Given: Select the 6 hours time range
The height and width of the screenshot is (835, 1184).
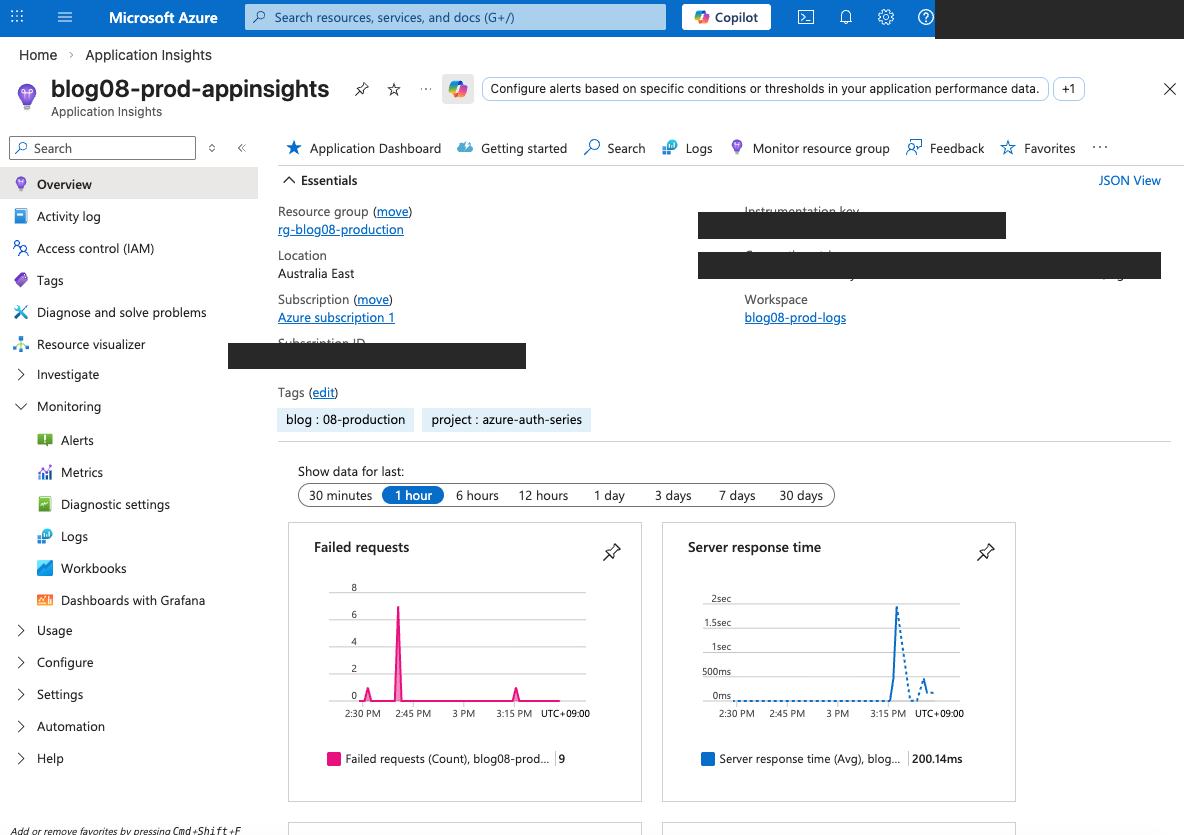Looking at the screenshot, I should coord(477,495).
